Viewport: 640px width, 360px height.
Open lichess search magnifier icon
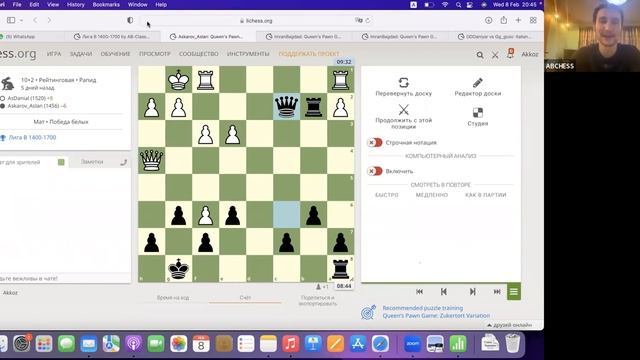480,55
